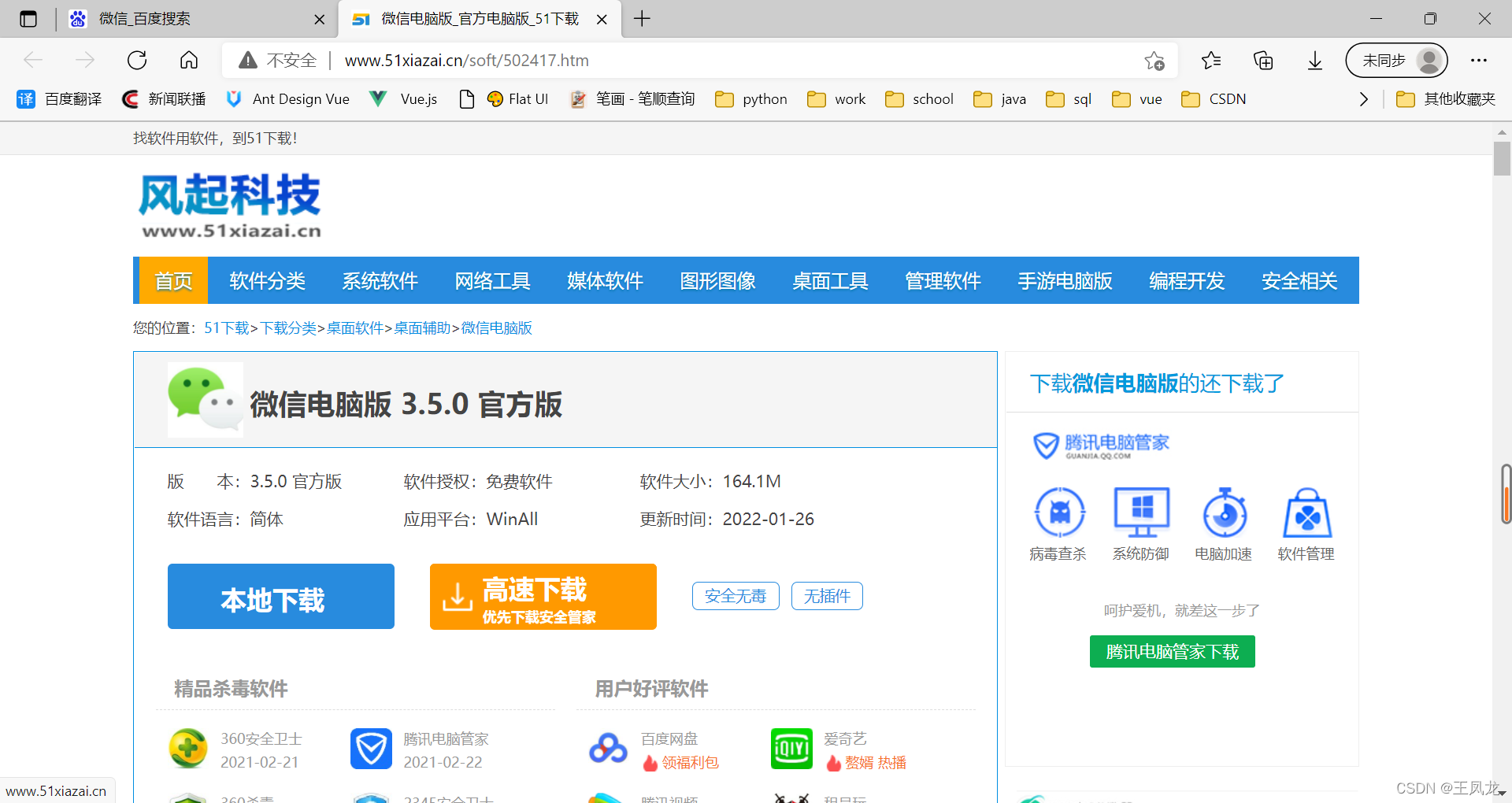The width and height of the screenshot is (1512, 803).
Task: Click the forward navigation arrow
Action: [x=85, y=61]
